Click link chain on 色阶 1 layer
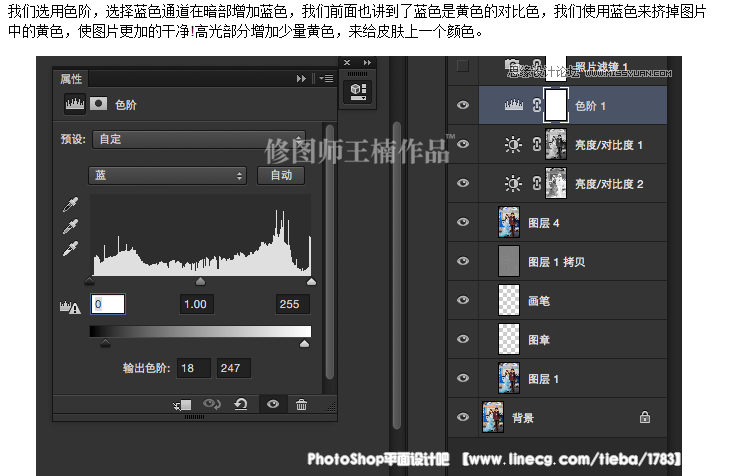This screenshot has width=731, height=476. pos(537,106)
